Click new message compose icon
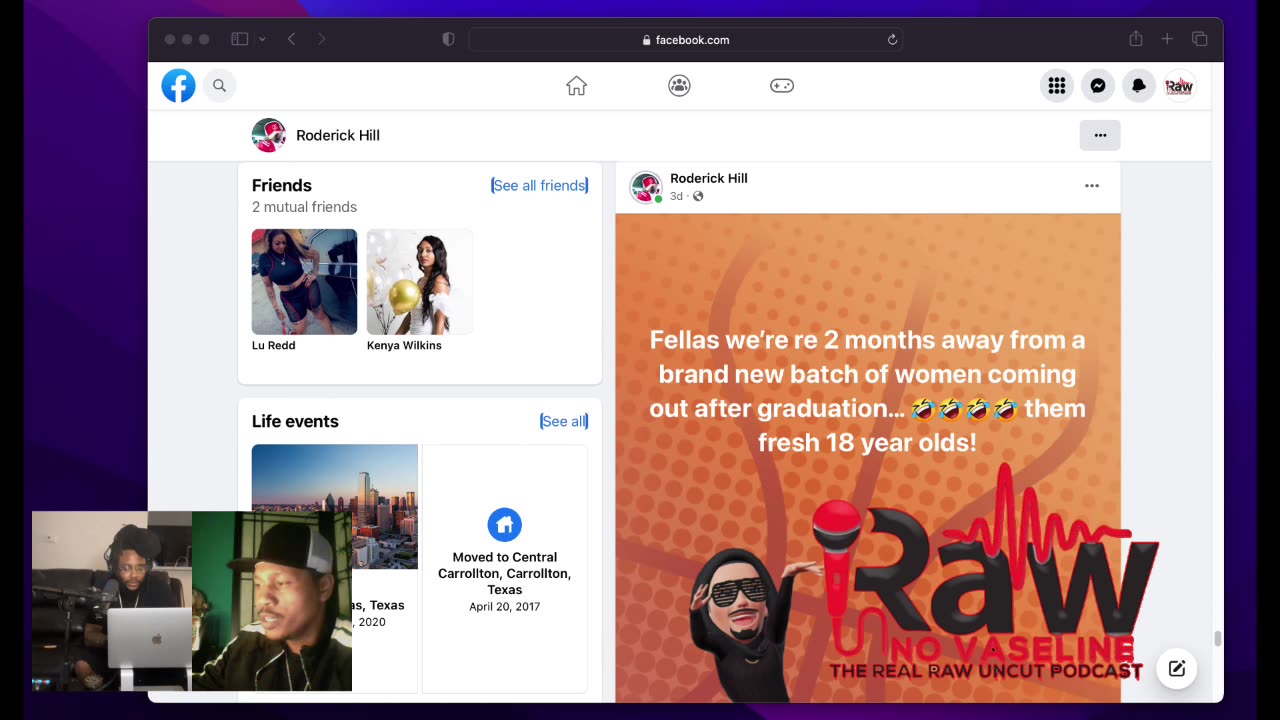The image size is (1280, 720). (x=1177, y=669)
